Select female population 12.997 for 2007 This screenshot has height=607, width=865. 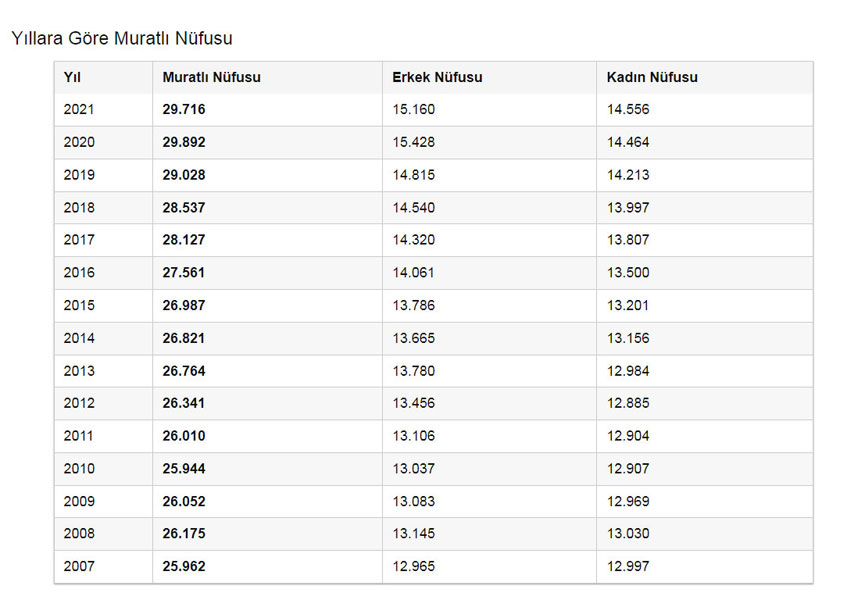pyautogui.click(x=628, y=567)
